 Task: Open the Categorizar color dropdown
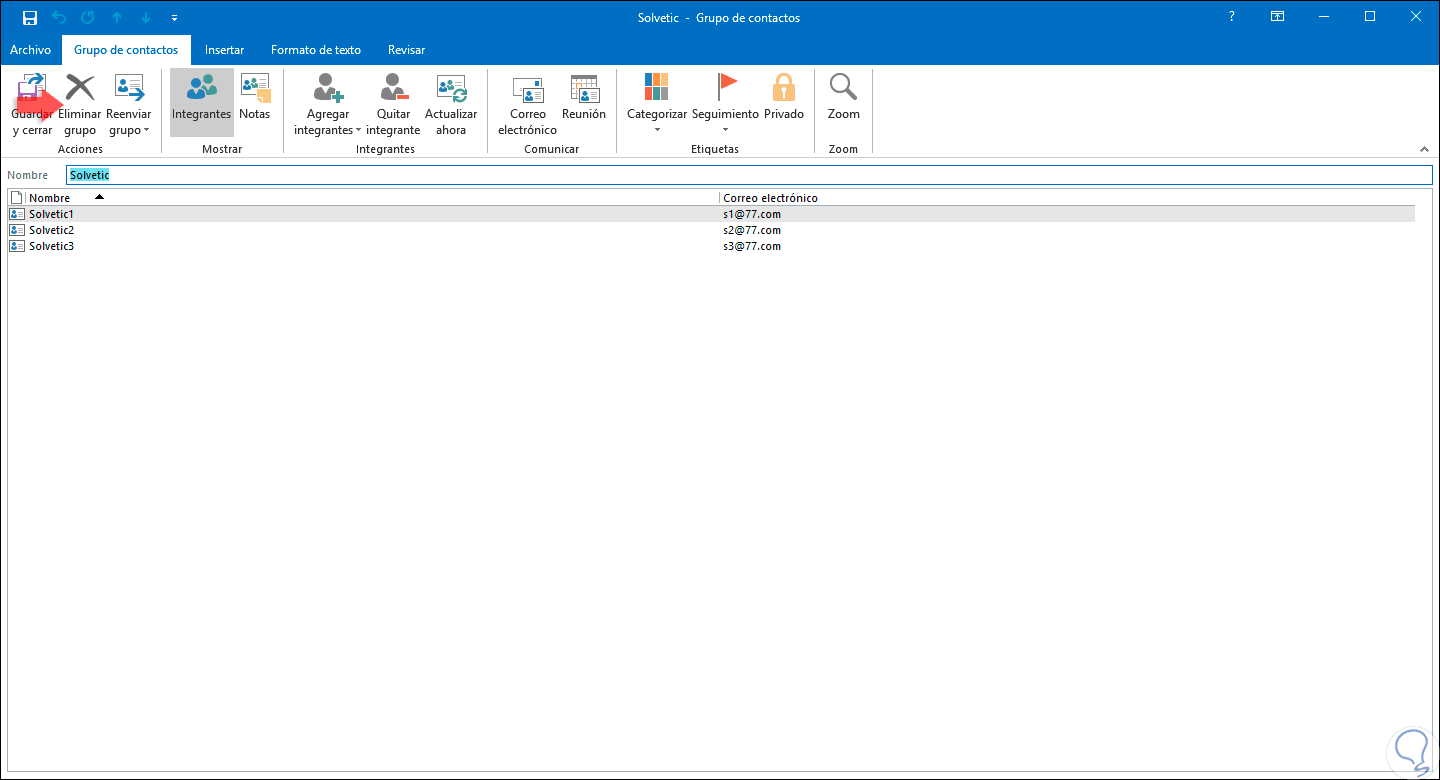(657, 104)
